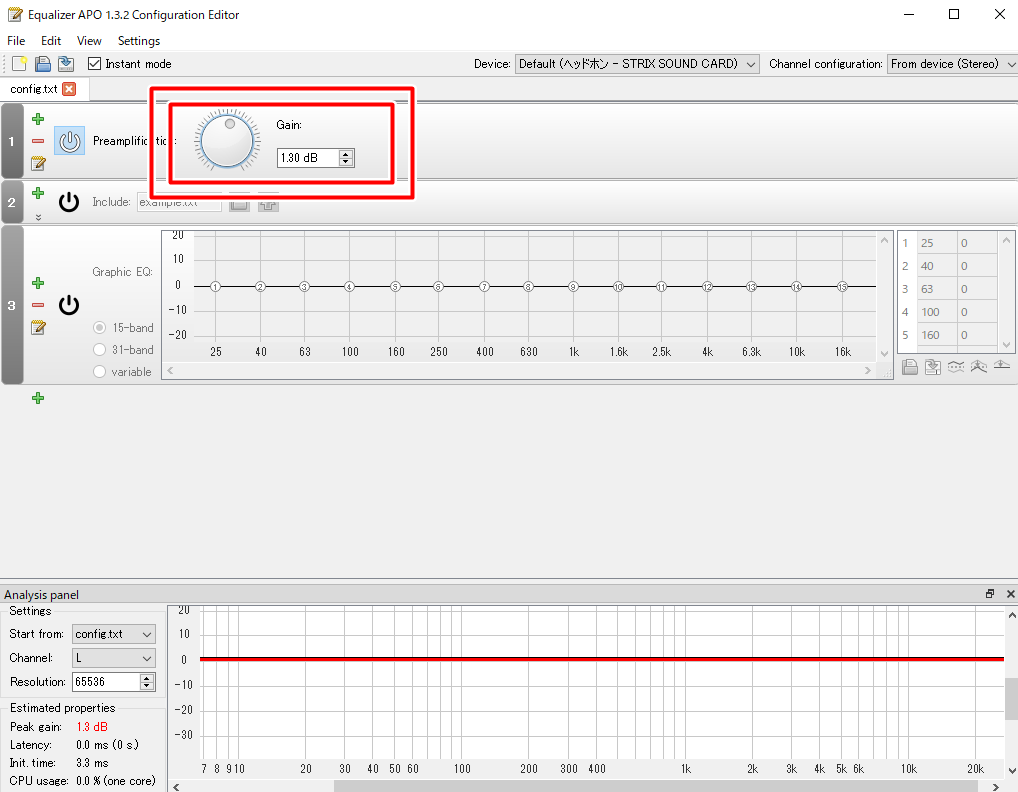
Task: Add a new filter below row 3
Action: click(38, 398)
